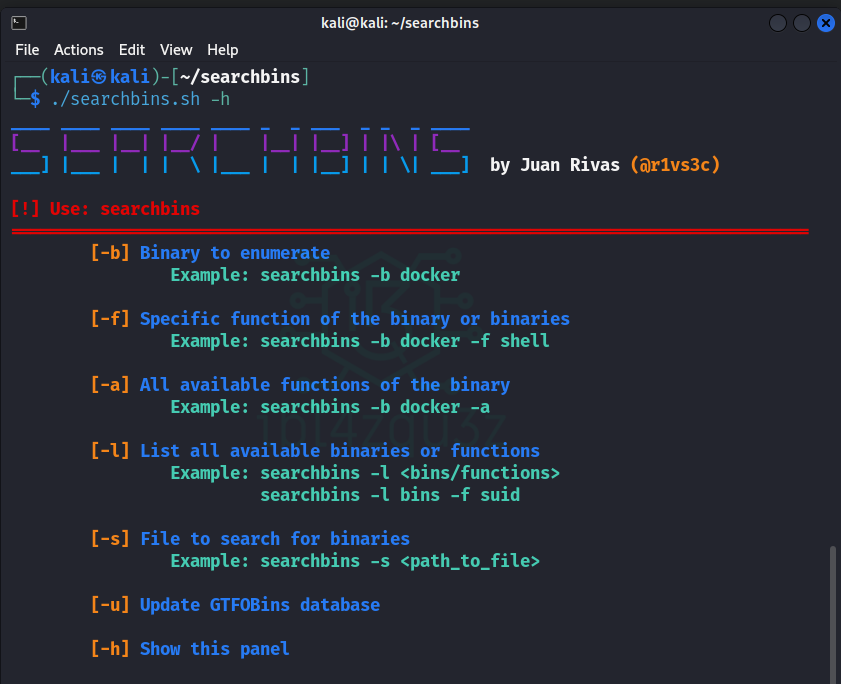
Task: Click the @r1vs3c author handle
Action: coord(675,165)
